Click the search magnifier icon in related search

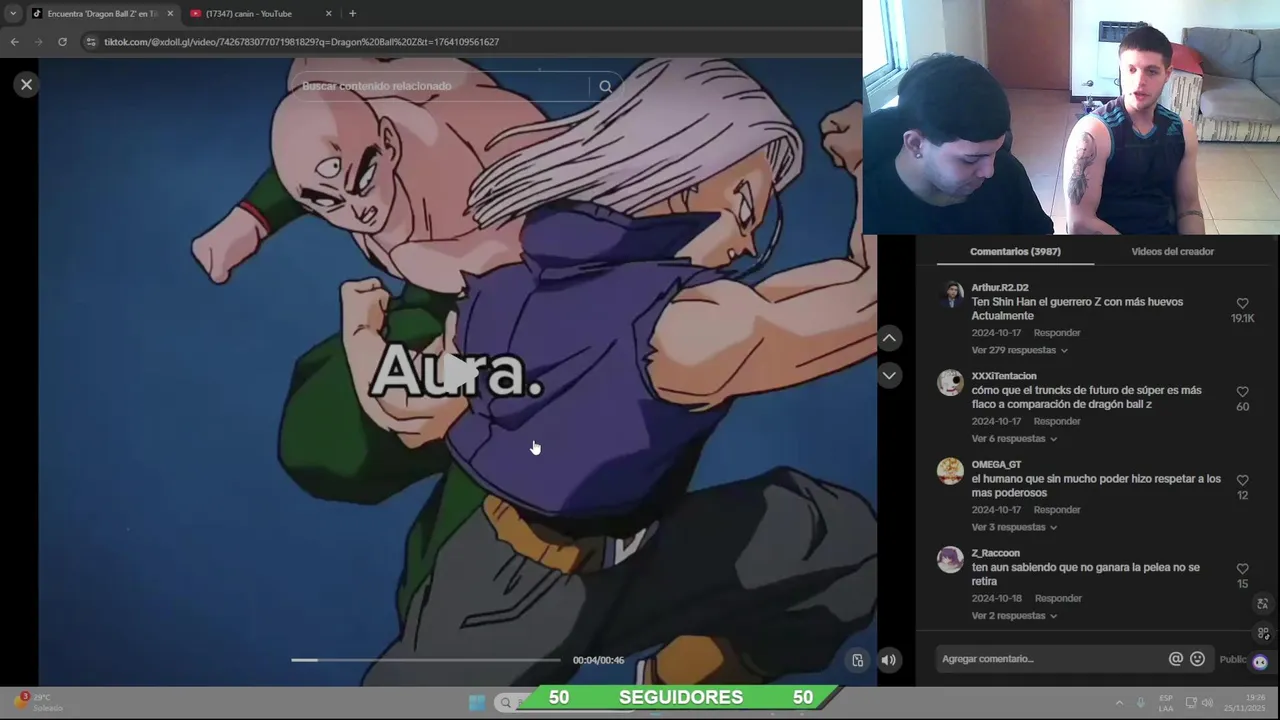[x=605, y=86]
